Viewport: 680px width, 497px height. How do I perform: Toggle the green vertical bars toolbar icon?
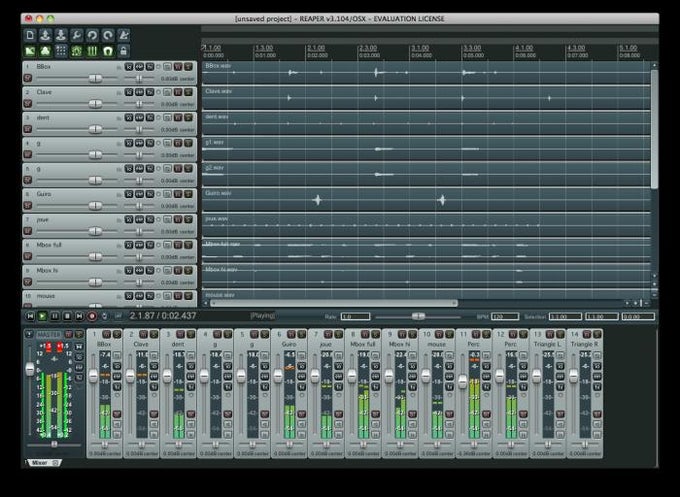(92, 51)
